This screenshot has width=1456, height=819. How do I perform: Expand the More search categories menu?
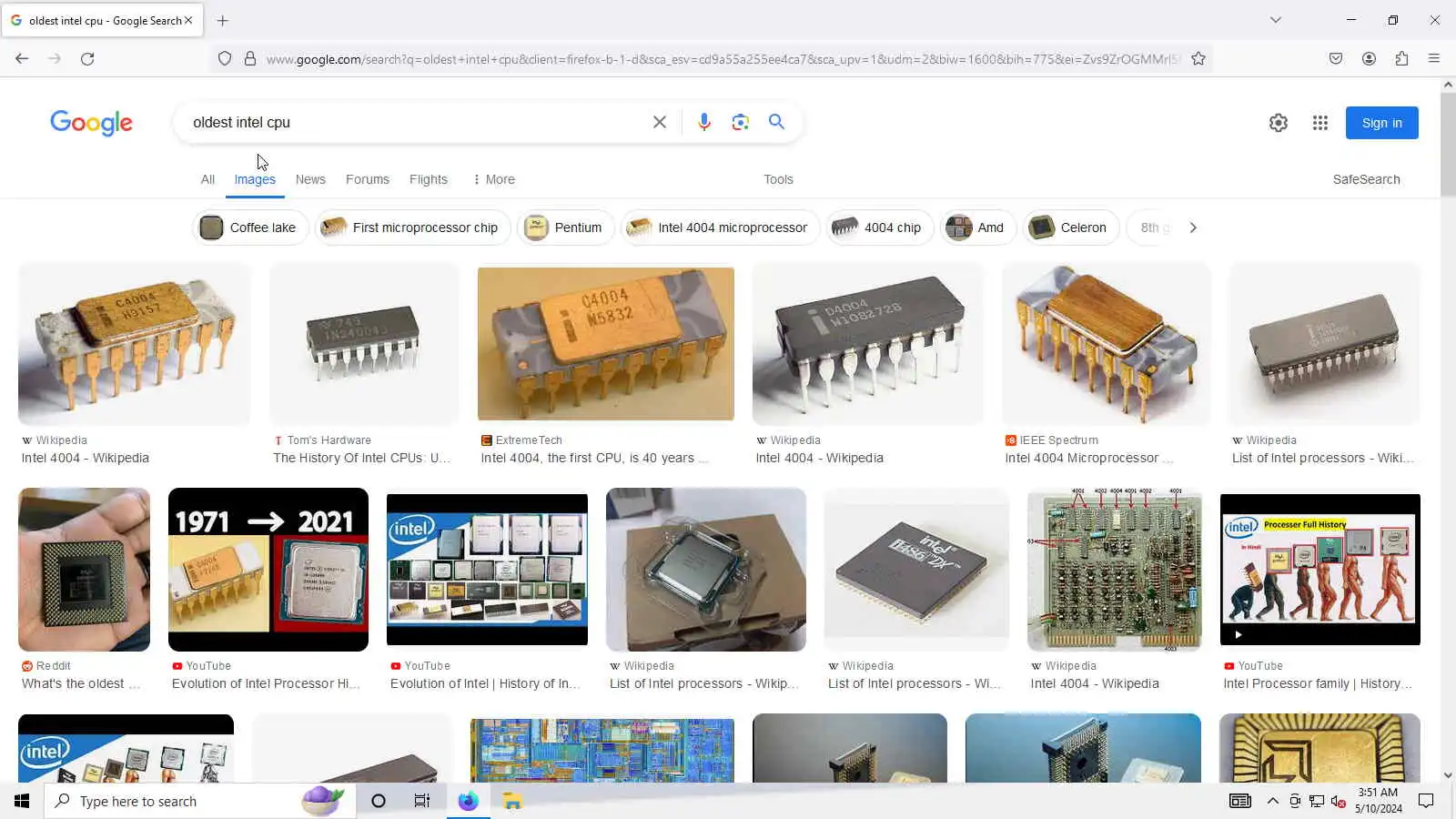coord(494,179)
